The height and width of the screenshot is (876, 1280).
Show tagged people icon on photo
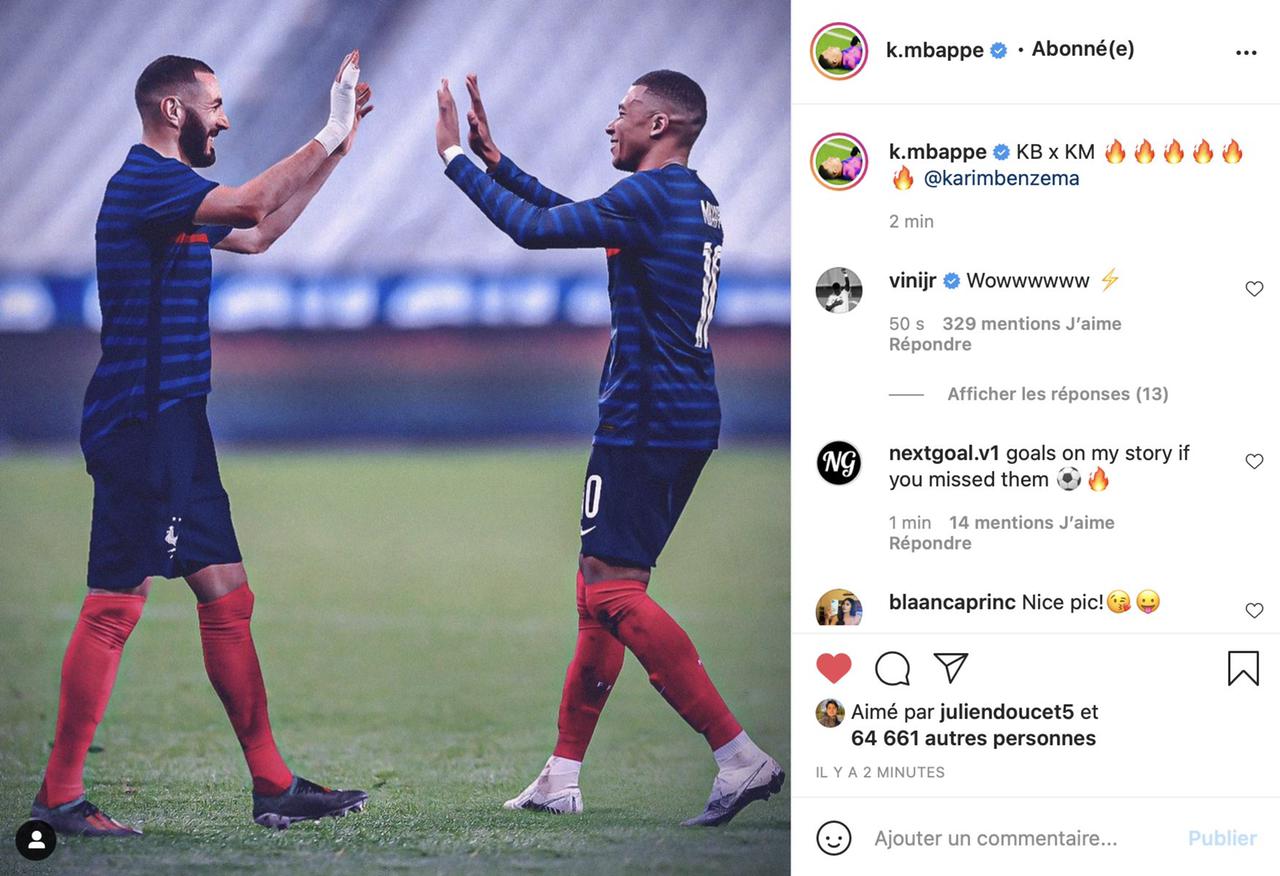36,840
